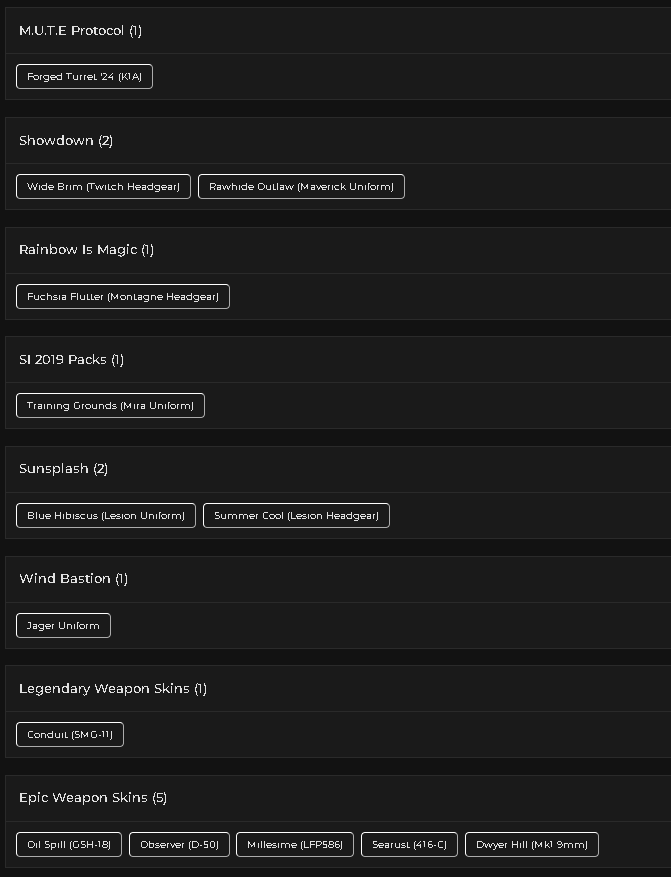Click the Conduit (SMG-11) skin tag
671x877 pixels.
pos(70,734)
